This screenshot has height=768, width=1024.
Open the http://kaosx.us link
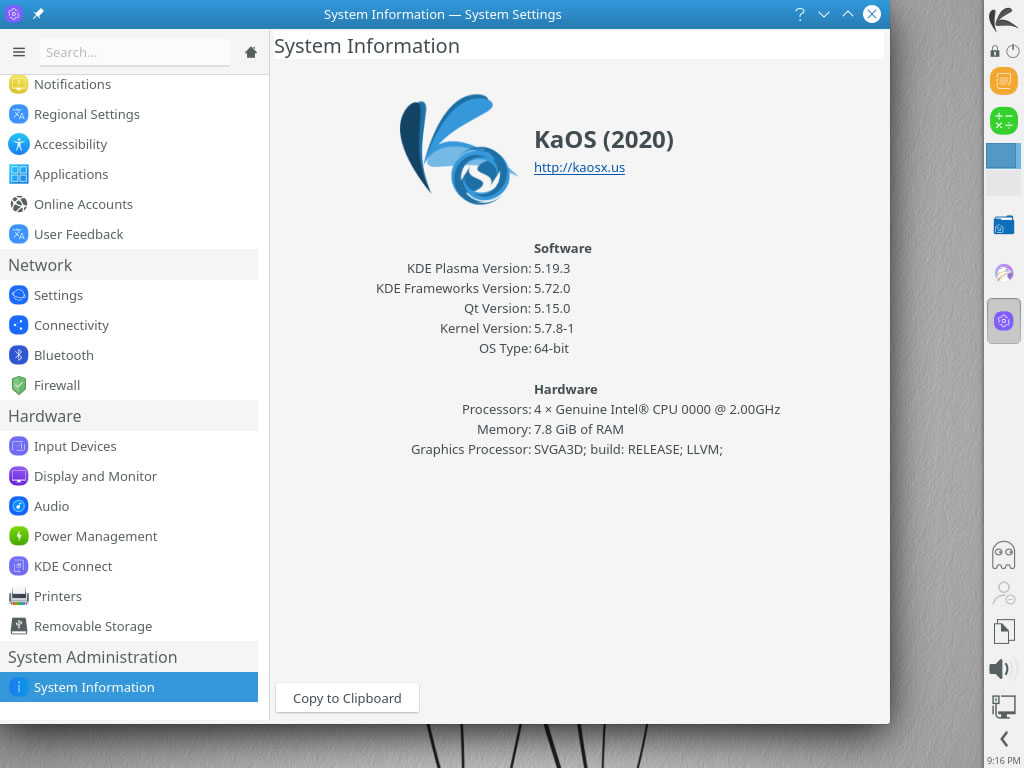pos(579,167)
